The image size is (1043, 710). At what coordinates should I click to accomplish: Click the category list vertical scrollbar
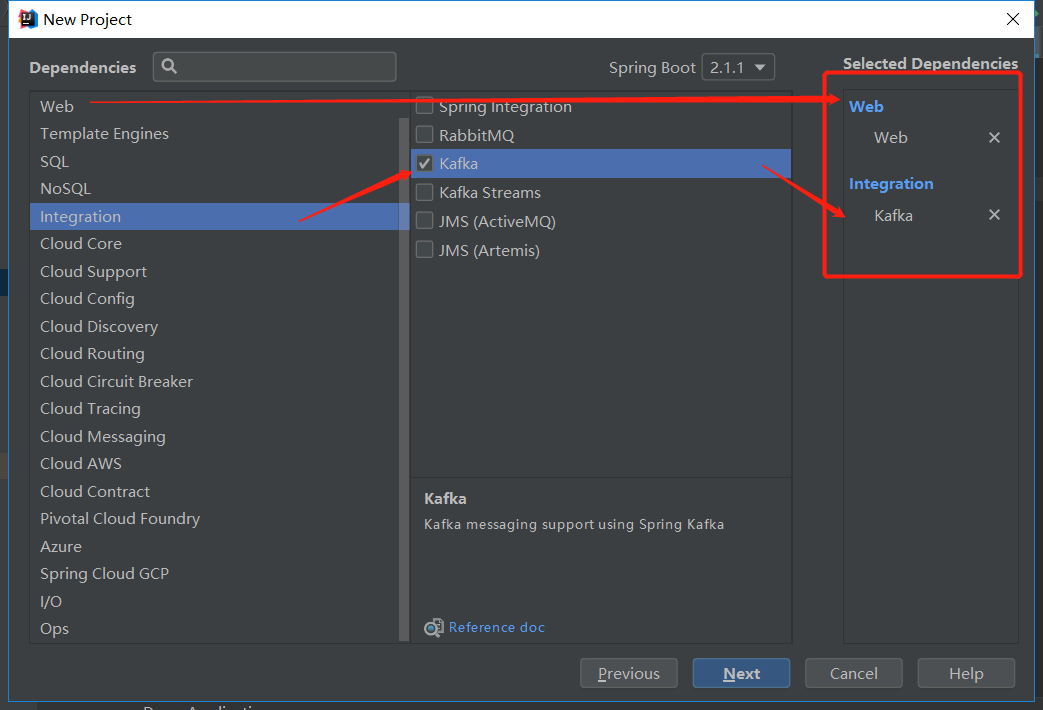point(403,379)
